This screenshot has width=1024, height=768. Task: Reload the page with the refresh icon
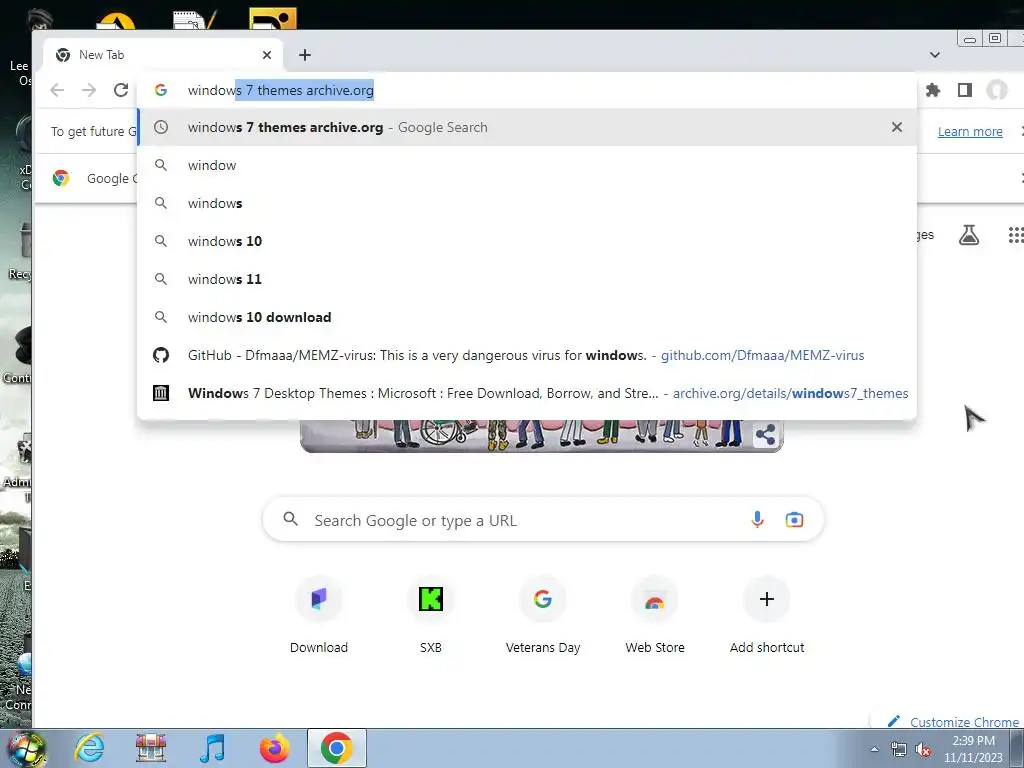121,90
